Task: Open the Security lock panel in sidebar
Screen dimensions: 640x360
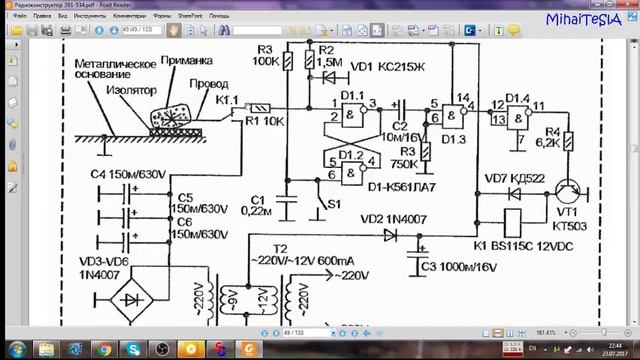Action: [13, 166]
